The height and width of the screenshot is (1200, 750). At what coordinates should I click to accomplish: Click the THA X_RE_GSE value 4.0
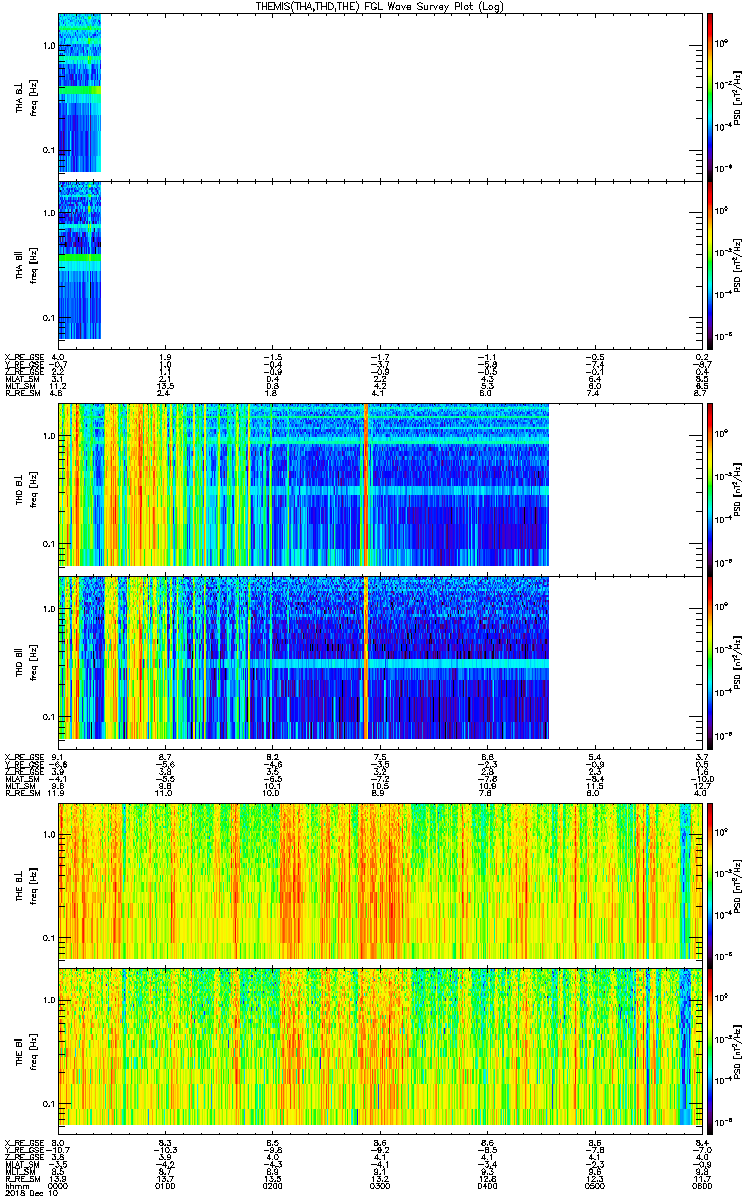point(58,357)
